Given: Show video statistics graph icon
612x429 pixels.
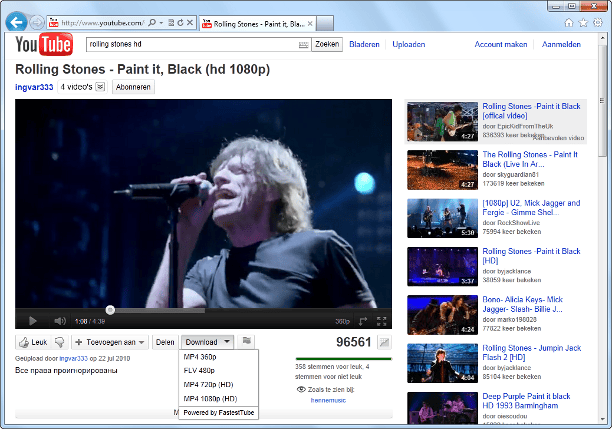Looking at the screenshot, I should click(x=384, y=342).
